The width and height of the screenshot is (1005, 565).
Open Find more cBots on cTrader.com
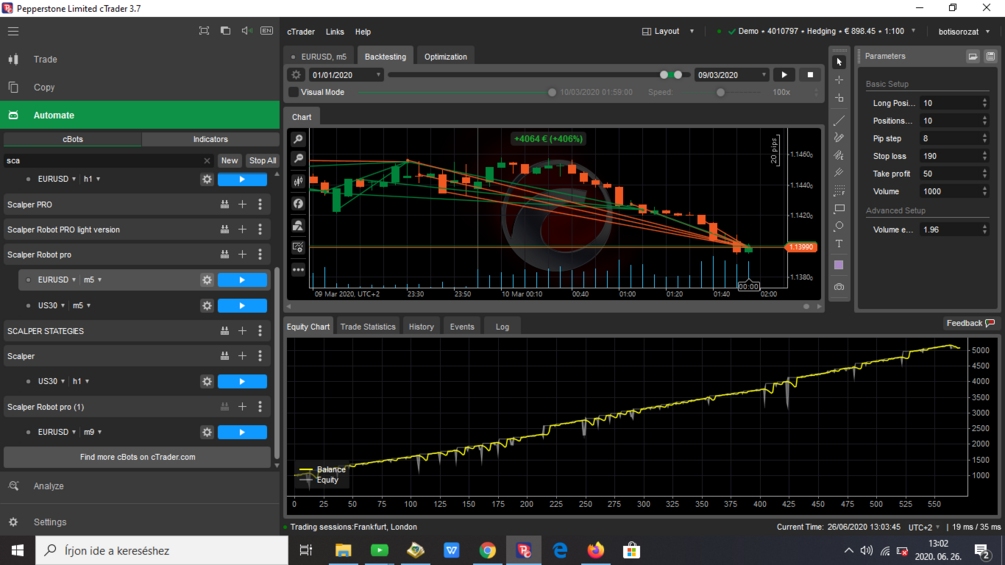click(x=137, y=457)
